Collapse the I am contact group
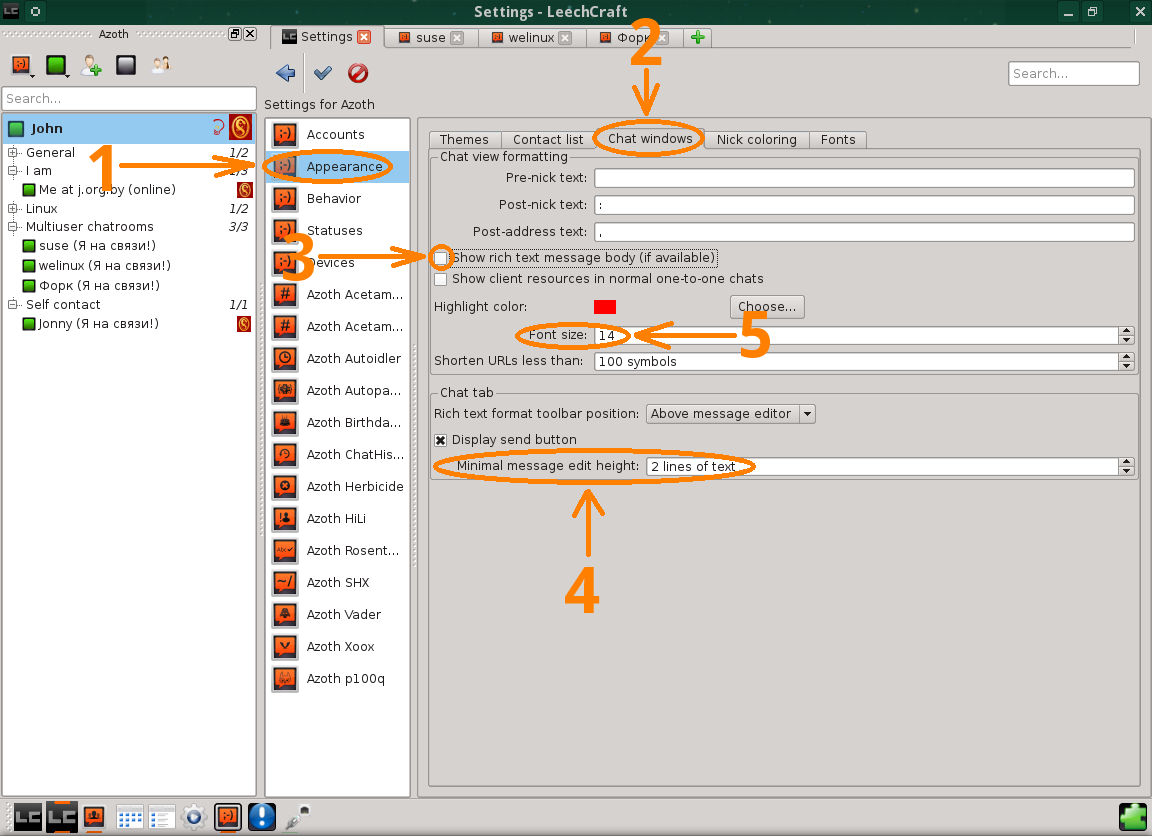1152x836 pixels. pyautogui.click(x=12, y=170)
